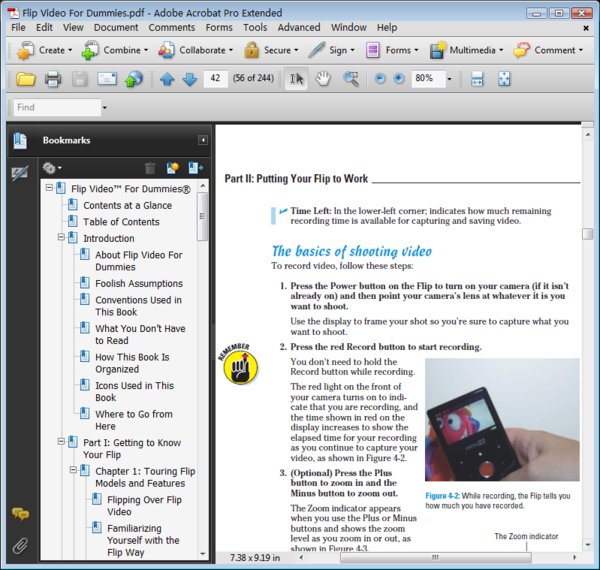Open the Help menu
The width and height of the screenshot is (600, 570).
pos(387,28)
